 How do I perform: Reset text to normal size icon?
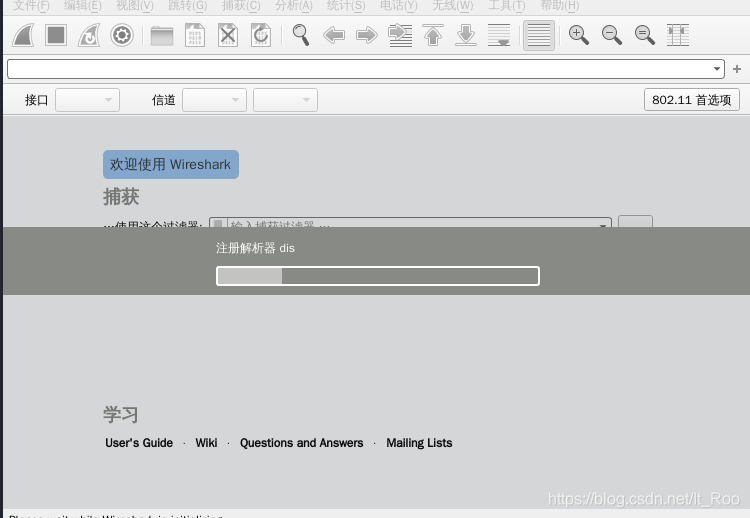click(645, 35)
